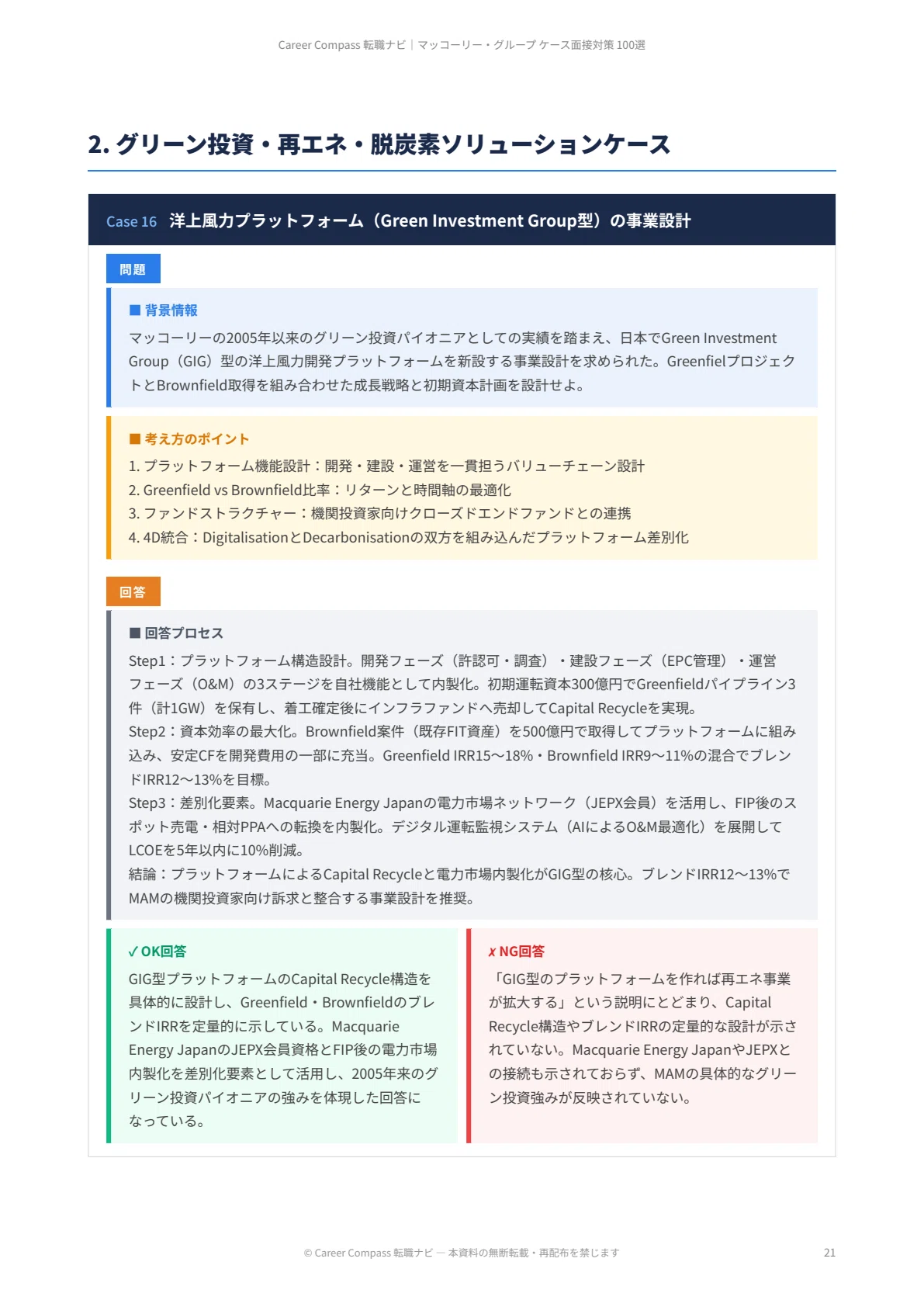Click the orange "回答" badge
The height and width of the screenshot is (1307, 924).
133,591
